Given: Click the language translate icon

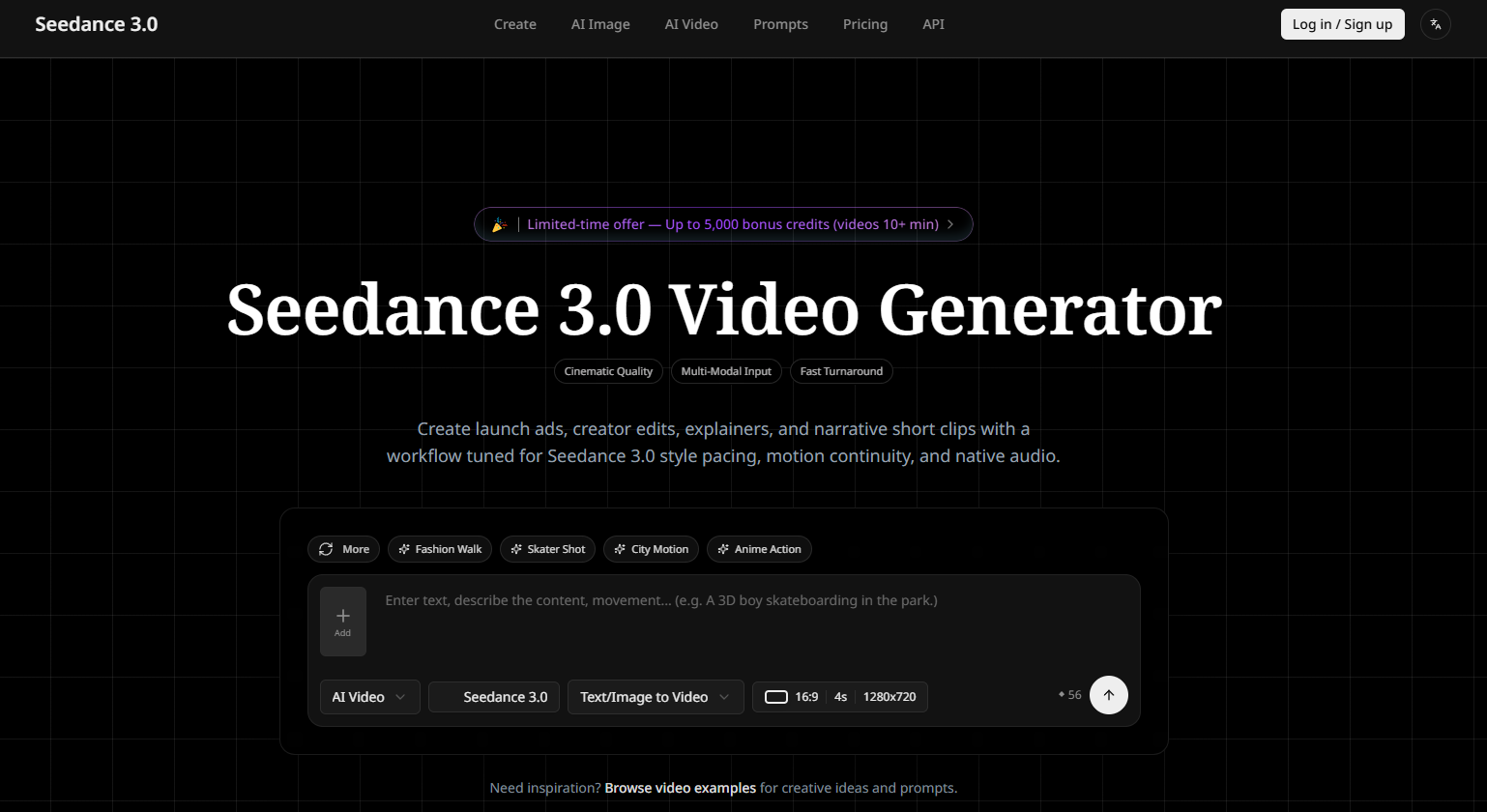Looking at the screenshot, I should [1435, 24].
